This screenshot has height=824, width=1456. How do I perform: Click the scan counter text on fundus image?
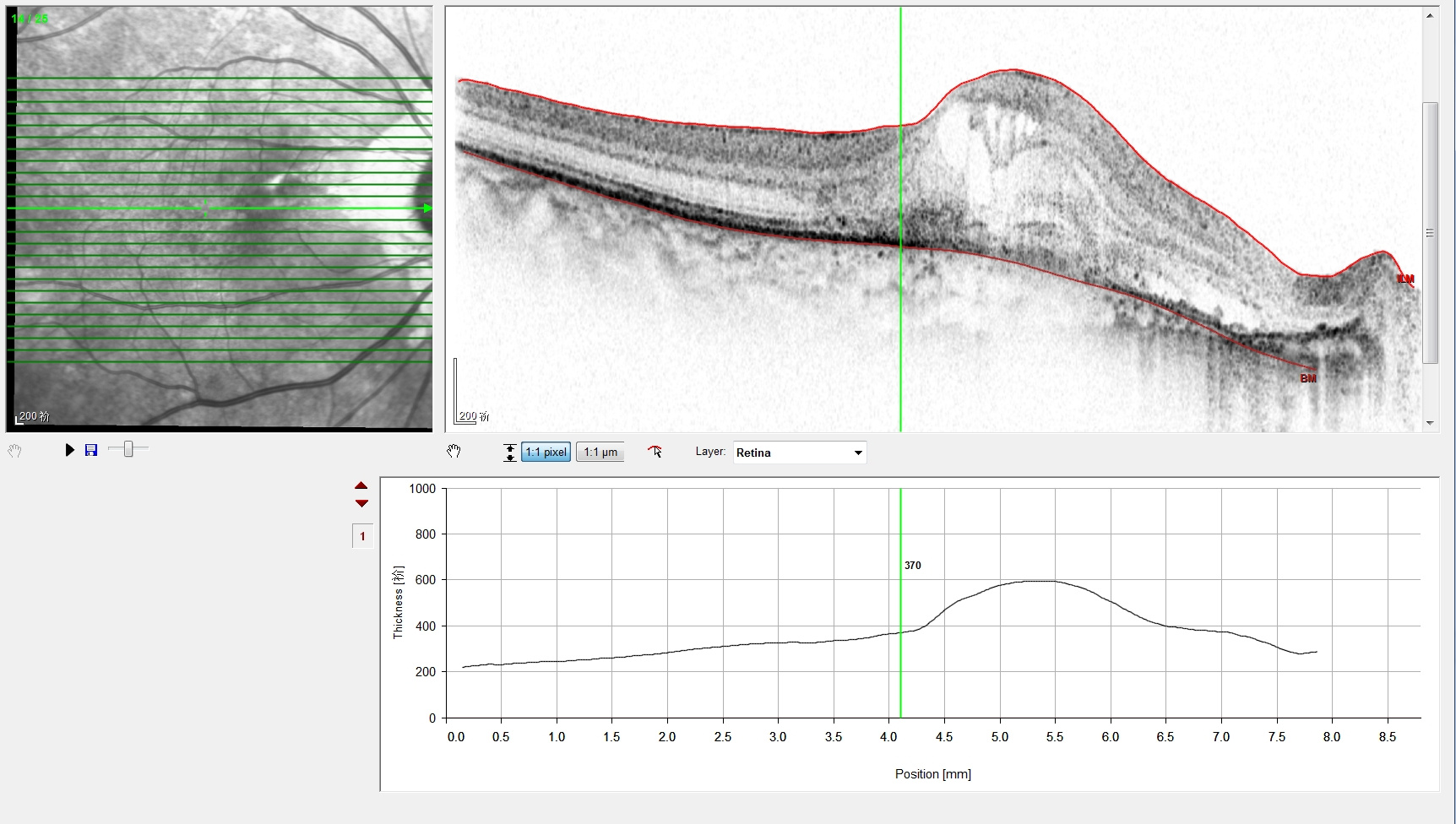pos(30,19)
